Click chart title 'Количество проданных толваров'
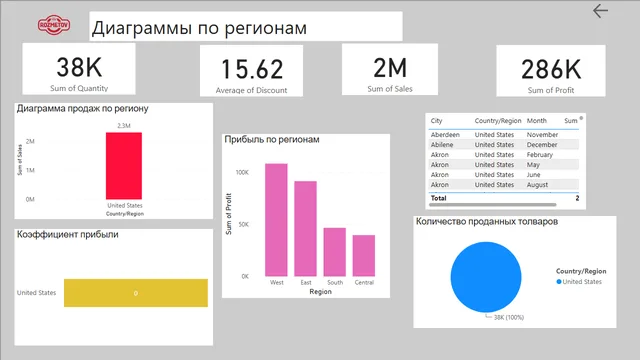Image resolution: width=640 pixels, height=360 pixels. click(x=487, y=222)
